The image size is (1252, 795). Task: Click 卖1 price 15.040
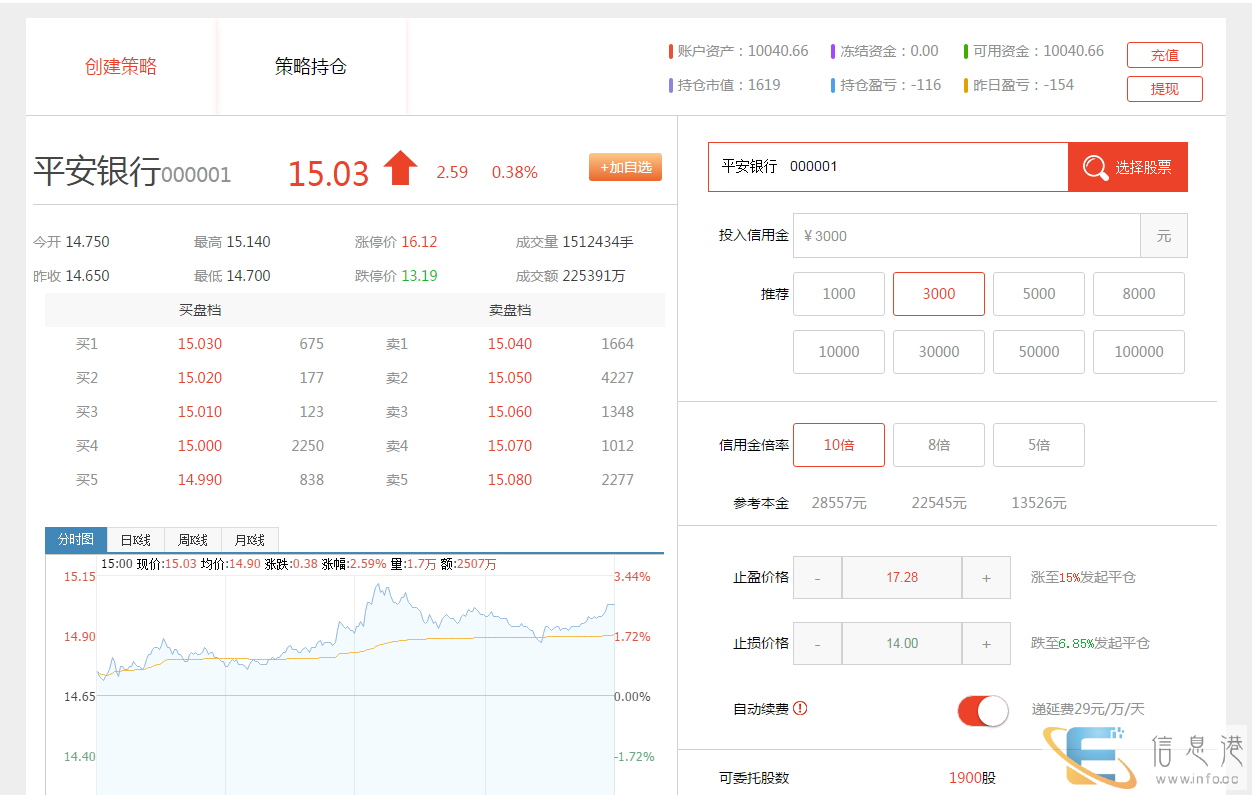pos(510,344)
